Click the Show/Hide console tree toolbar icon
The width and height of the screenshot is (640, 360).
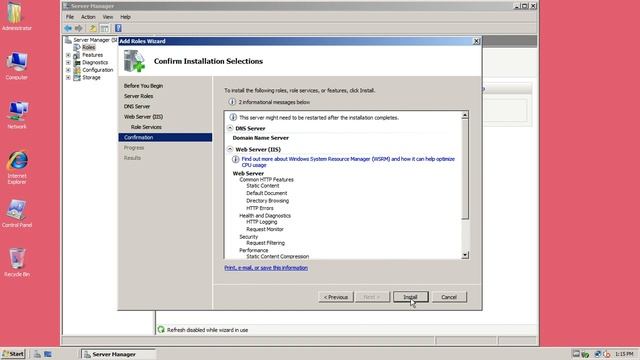tap(105, 28)
